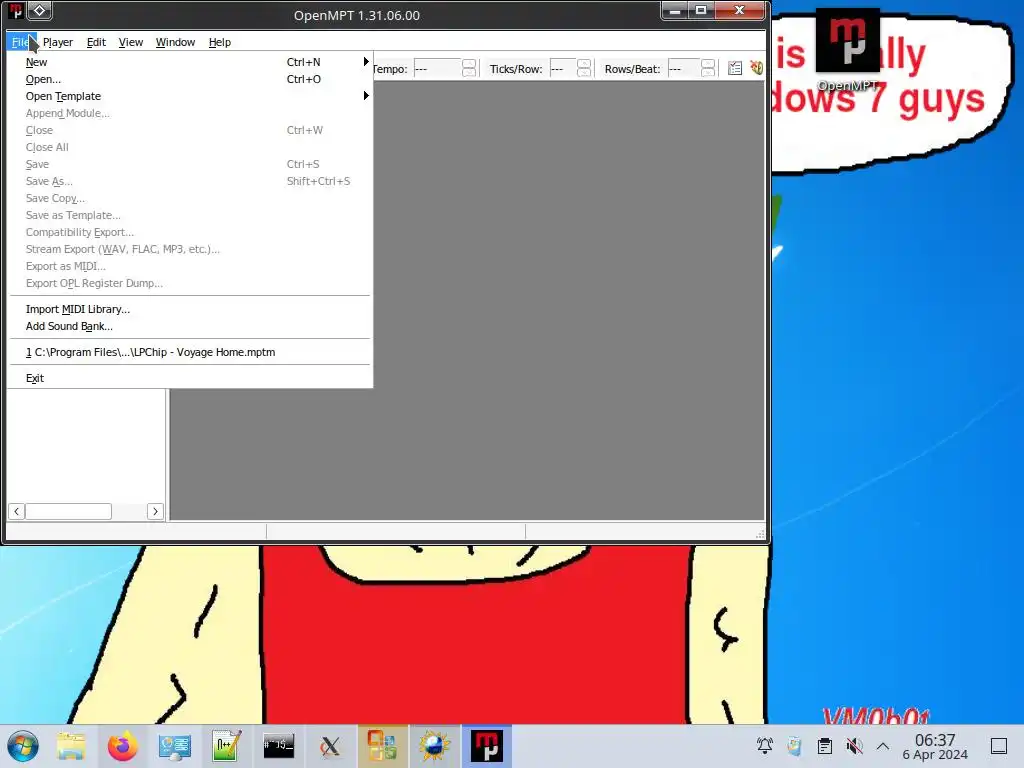Viewport: 1024px width, 768px height.
Task: Open the terminal icon in taskbar
Action: 279,746
